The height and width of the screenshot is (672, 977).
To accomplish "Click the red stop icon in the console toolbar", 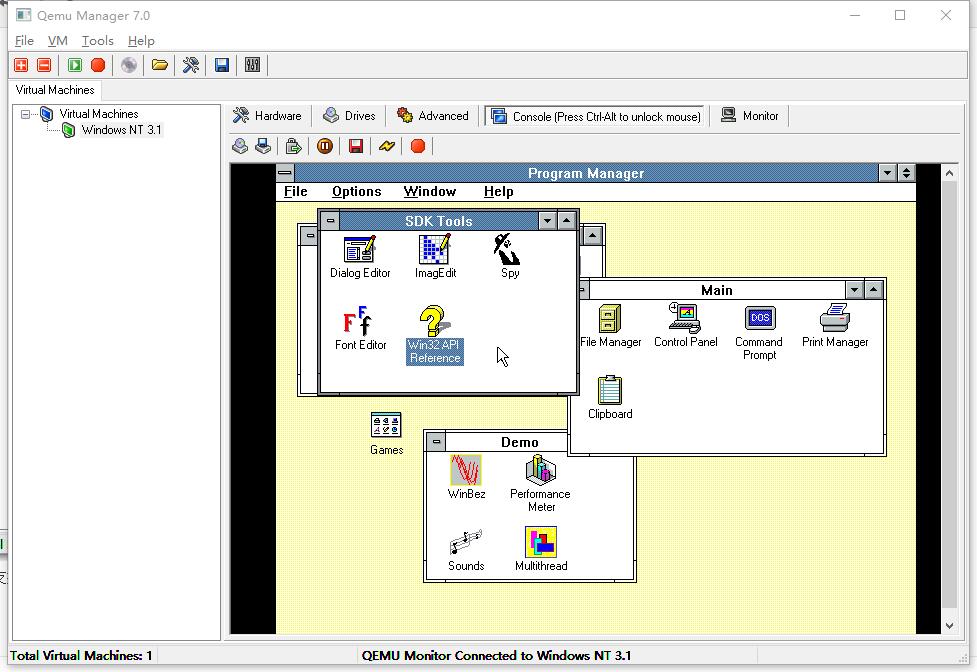I will coord(418,146).
